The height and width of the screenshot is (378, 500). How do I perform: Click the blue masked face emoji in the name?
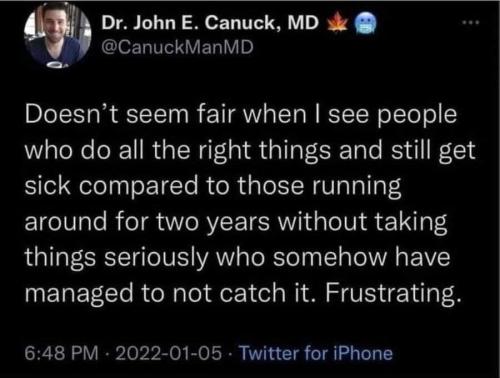click(x=364, y=24)
